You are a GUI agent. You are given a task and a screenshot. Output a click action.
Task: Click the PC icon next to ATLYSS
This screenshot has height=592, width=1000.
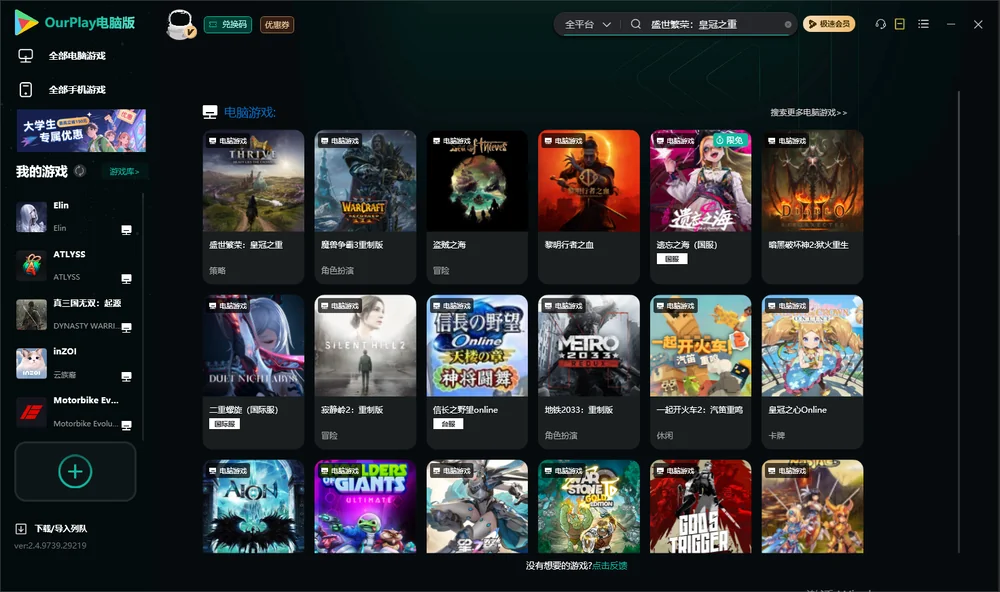(x=126, y=279)
